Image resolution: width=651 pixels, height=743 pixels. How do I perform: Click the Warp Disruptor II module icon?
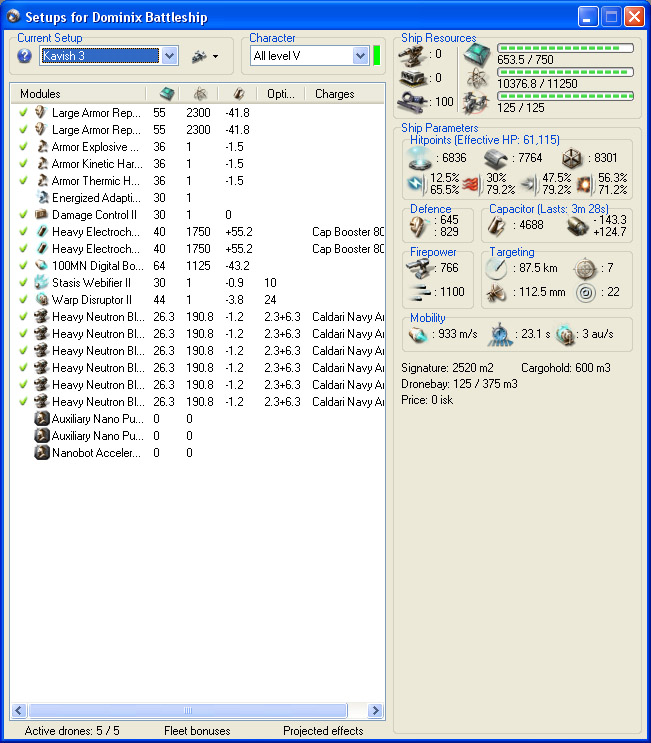click(42, 300)
